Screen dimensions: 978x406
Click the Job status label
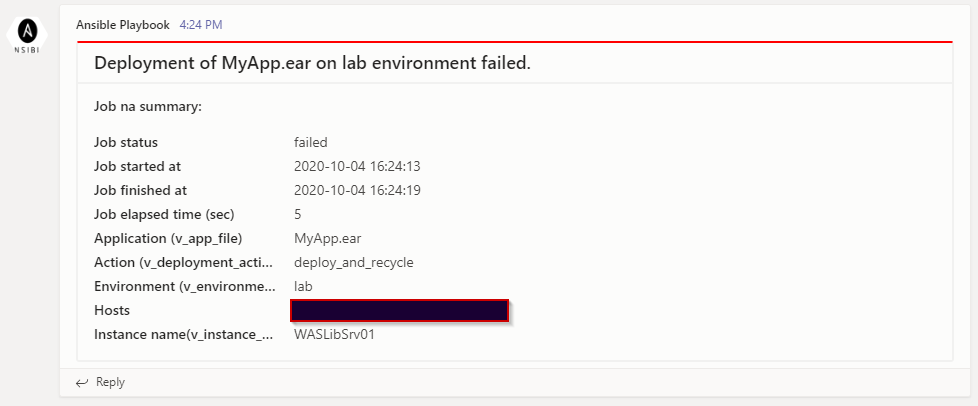(x=126, y=142)
